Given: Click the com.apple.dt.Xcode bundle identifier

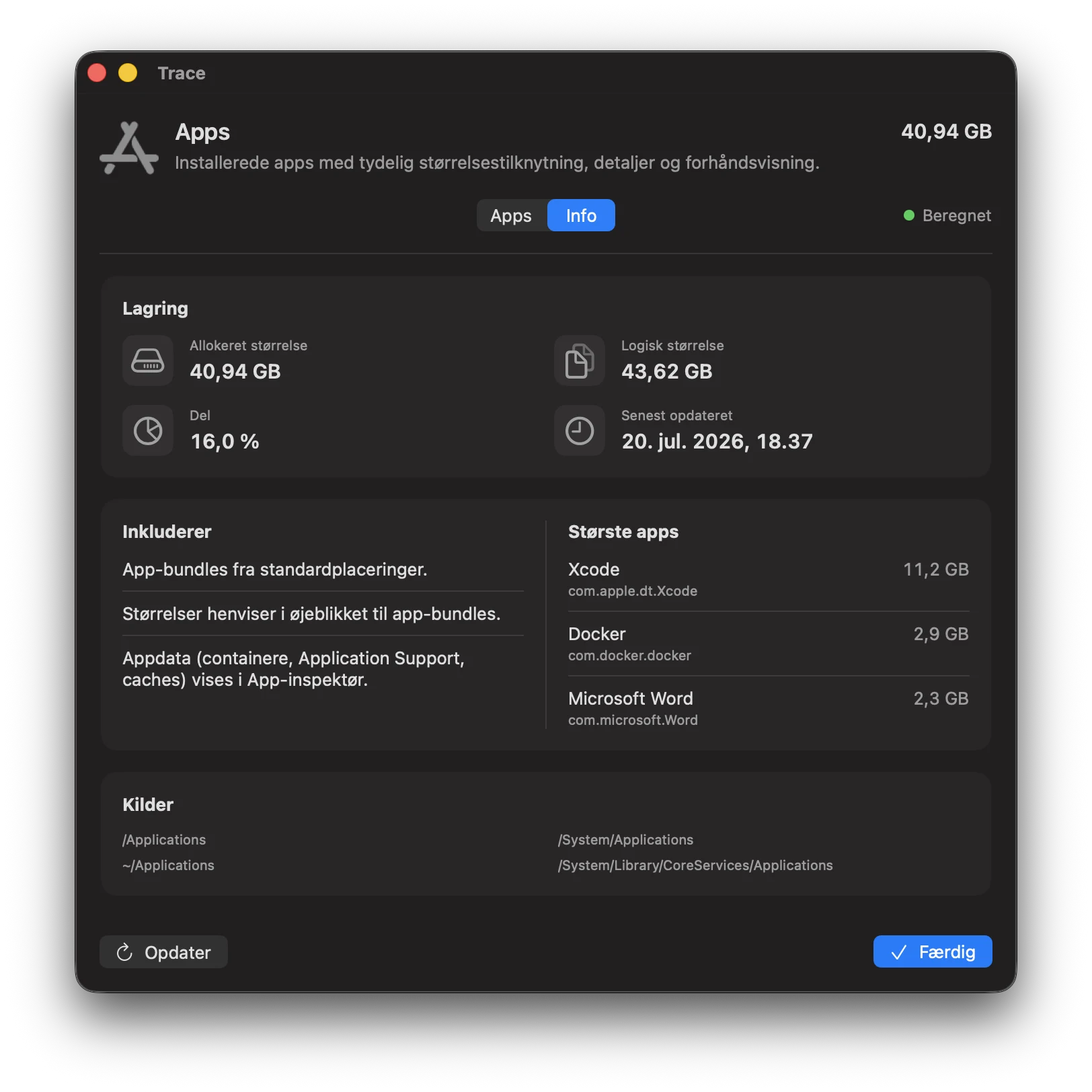Looking at the screenshot, I should pos(633,591).
